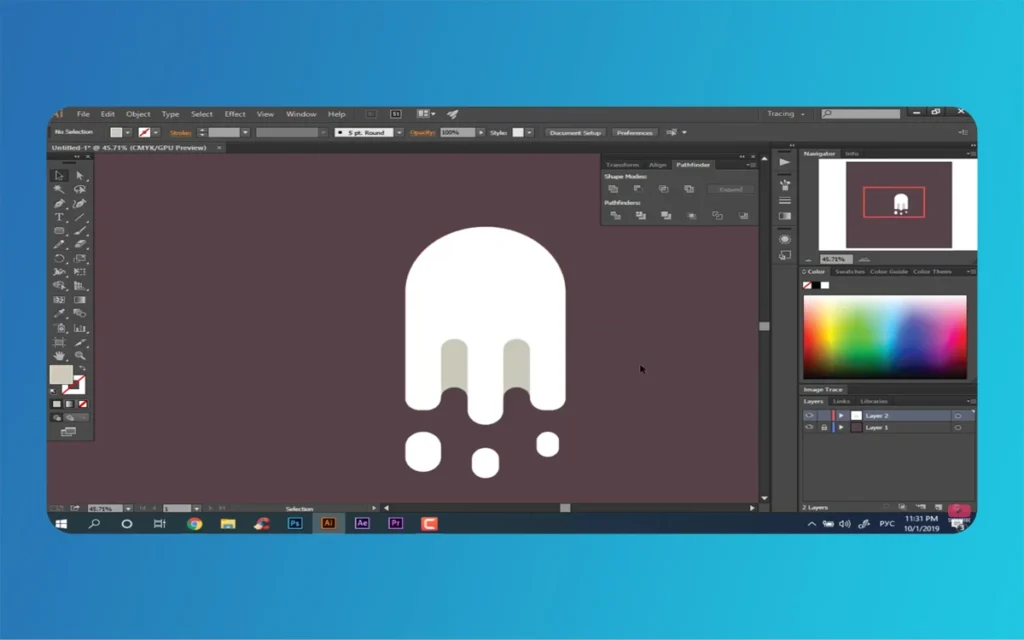Toggle visibility of Layer 1
1024x640 pixels.
809,427
